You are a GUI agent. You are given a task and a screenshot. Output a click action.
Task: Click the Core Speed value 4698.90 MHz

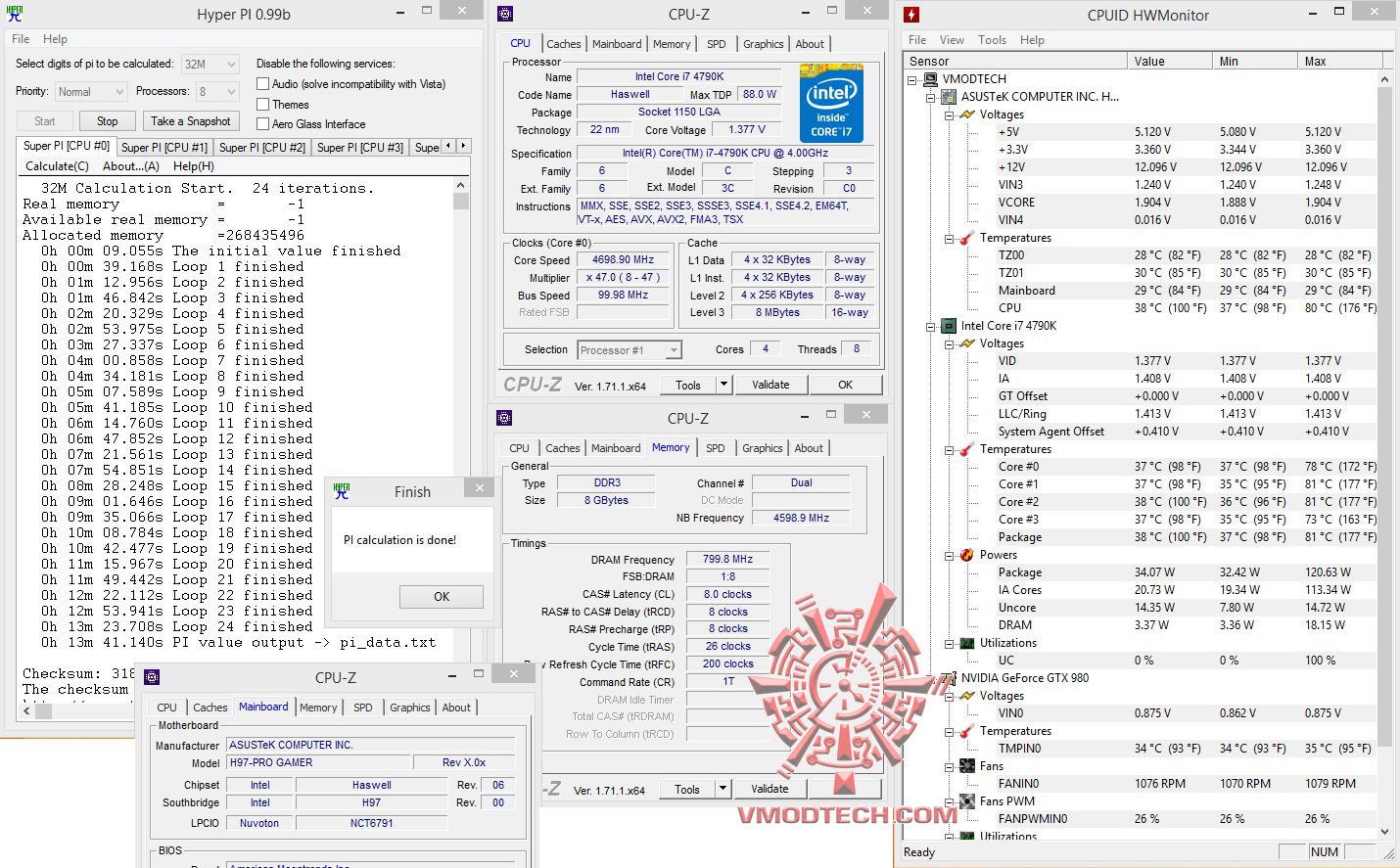623,260
